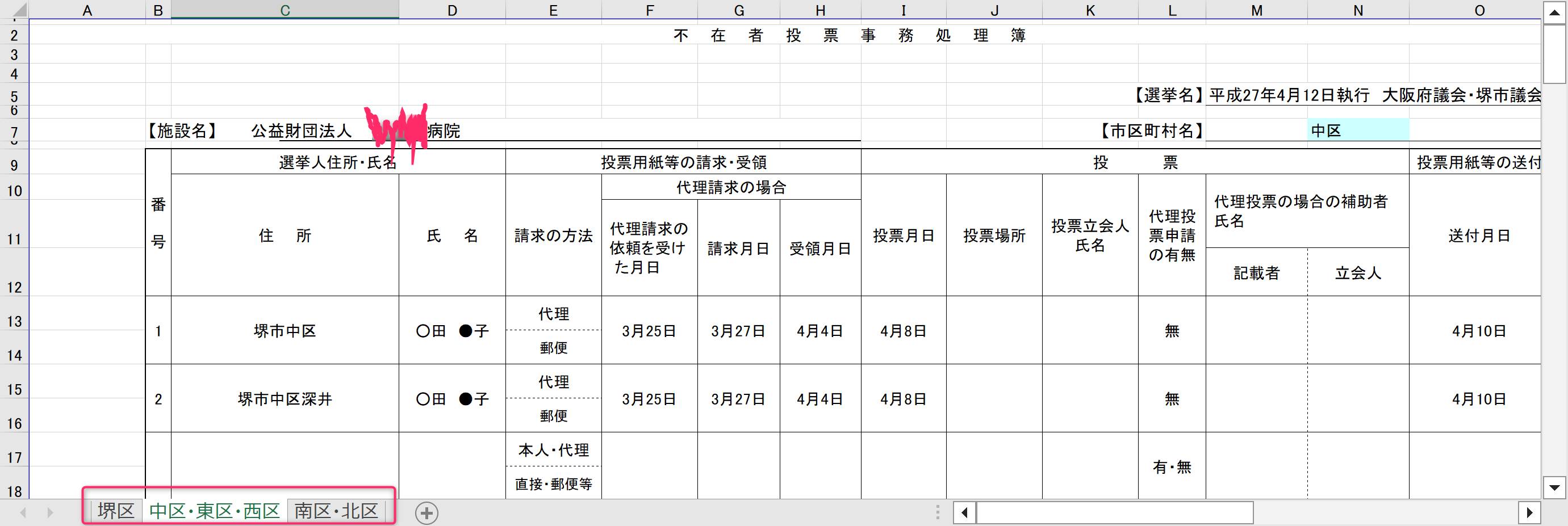Click row 1 無 proxy vote cell
The width and height of the screenshot is (1568, 526).
(1172, 331)
